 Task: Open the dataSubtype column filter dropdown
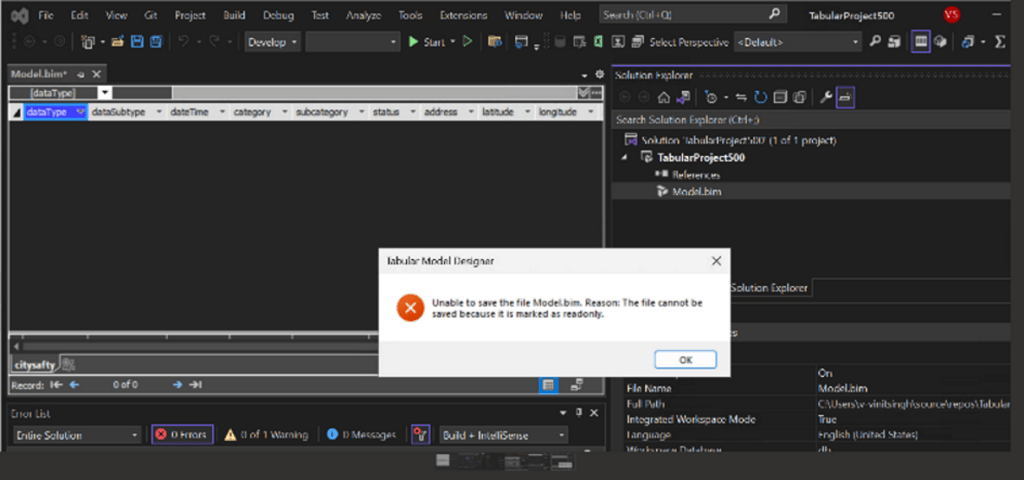159,112
